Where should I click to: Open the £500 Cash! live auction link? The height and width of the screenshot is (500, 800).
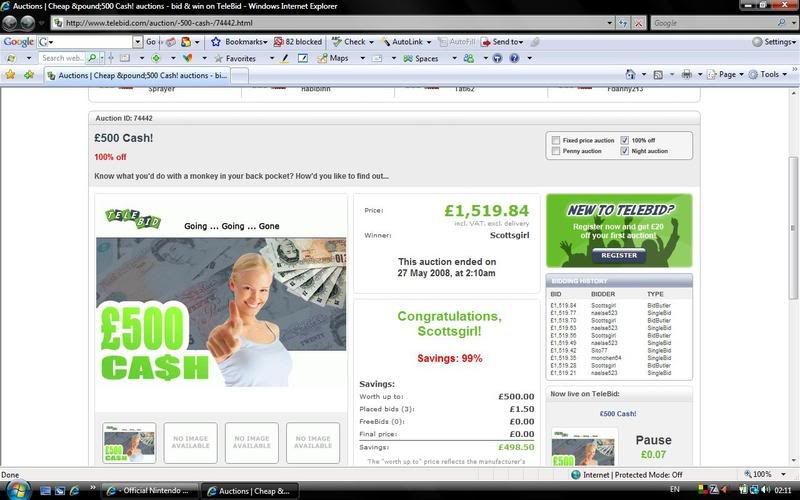(x=618, y=414)
